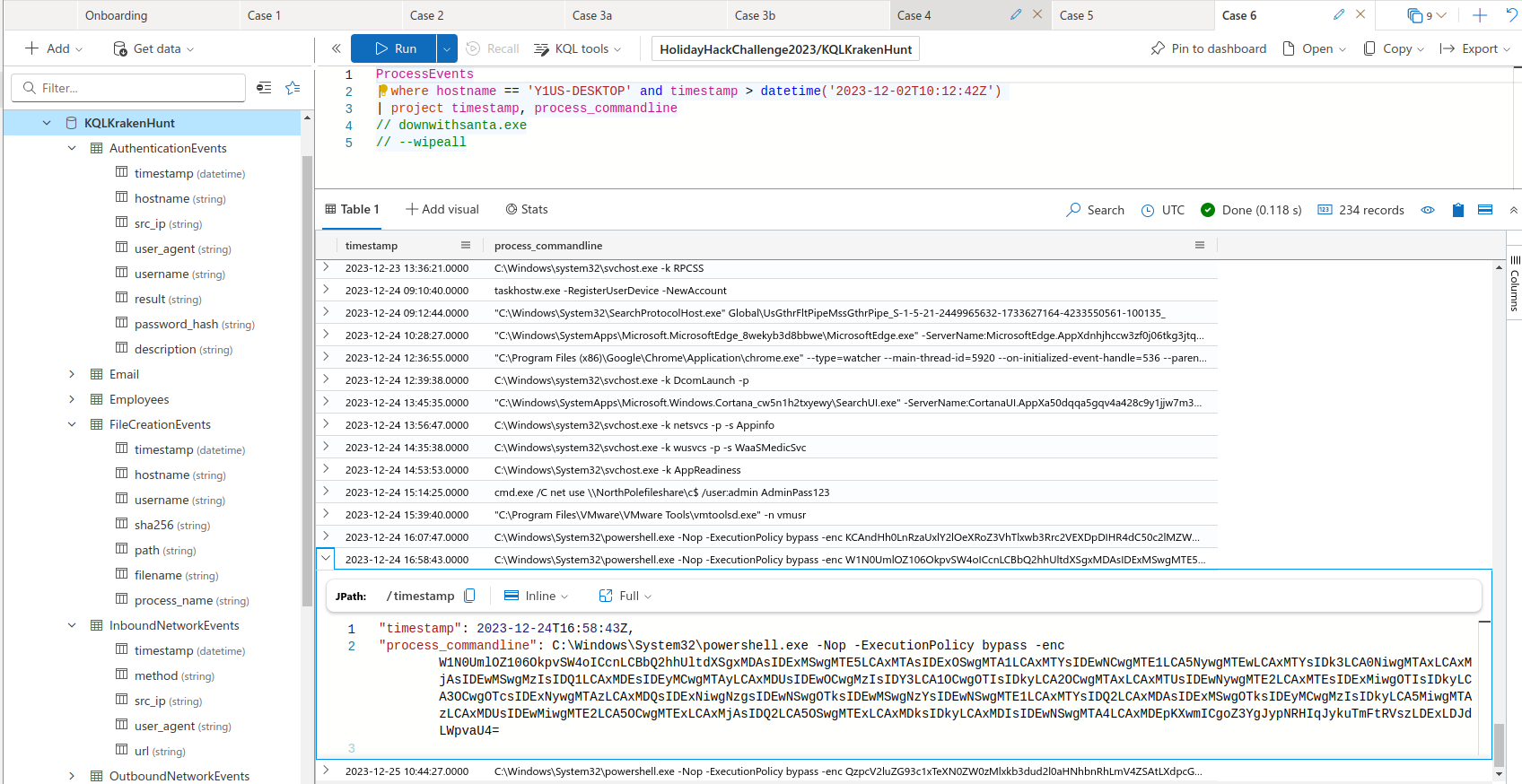1522x784 pixels.
Task: Open the Columns side panel
Action: tap(1514, 284)
